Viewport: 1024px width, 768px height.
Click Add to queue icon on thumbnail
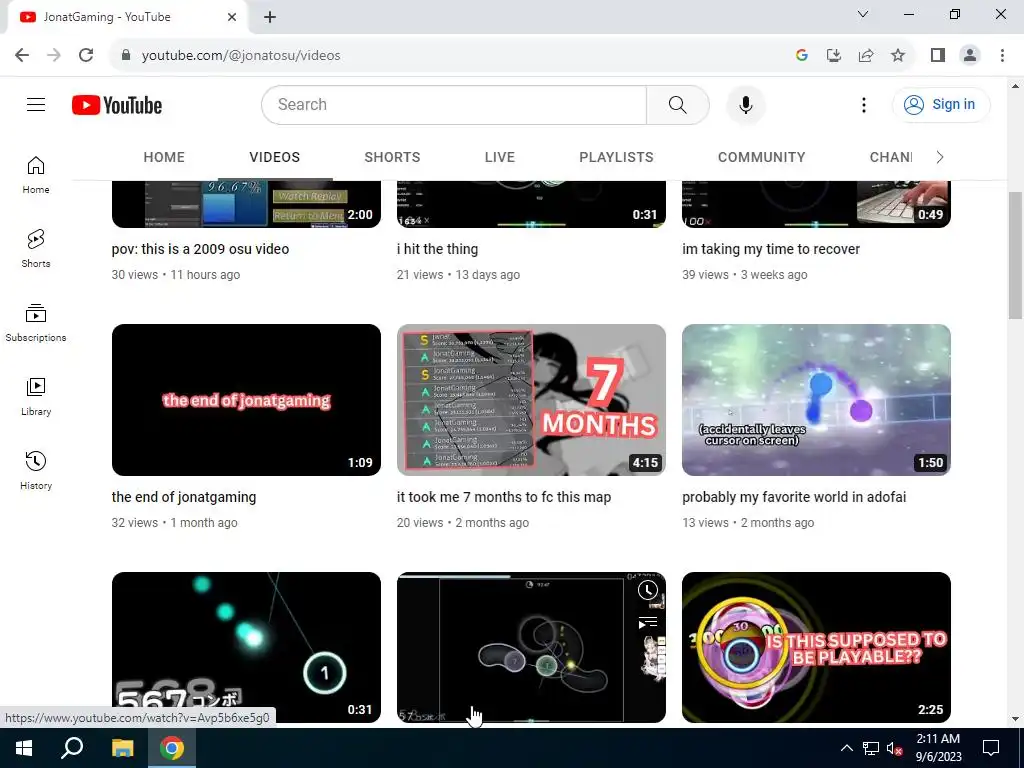coord(647,623)
